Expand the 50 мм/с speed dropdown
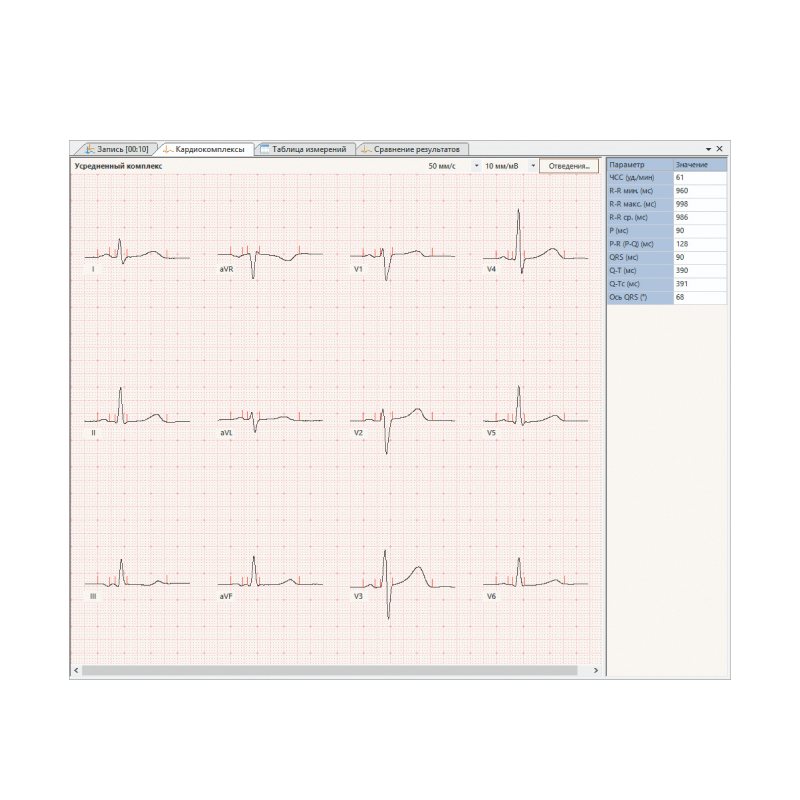Screen dimensions: 800x800 (x=476, y=166)
